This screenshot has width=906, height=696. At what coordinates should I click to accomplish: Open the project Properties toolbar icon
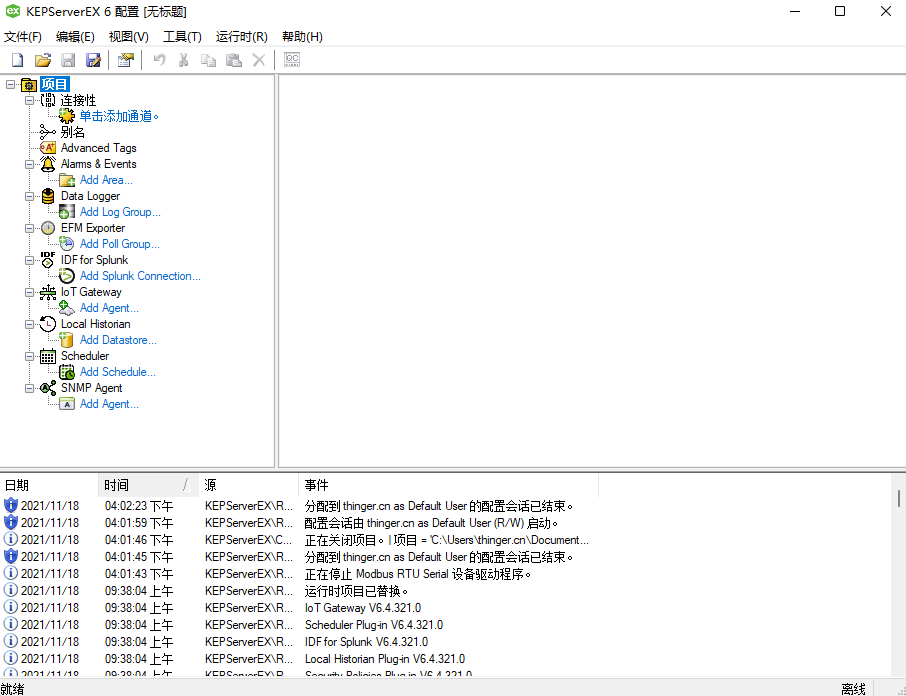pos(125,60)
